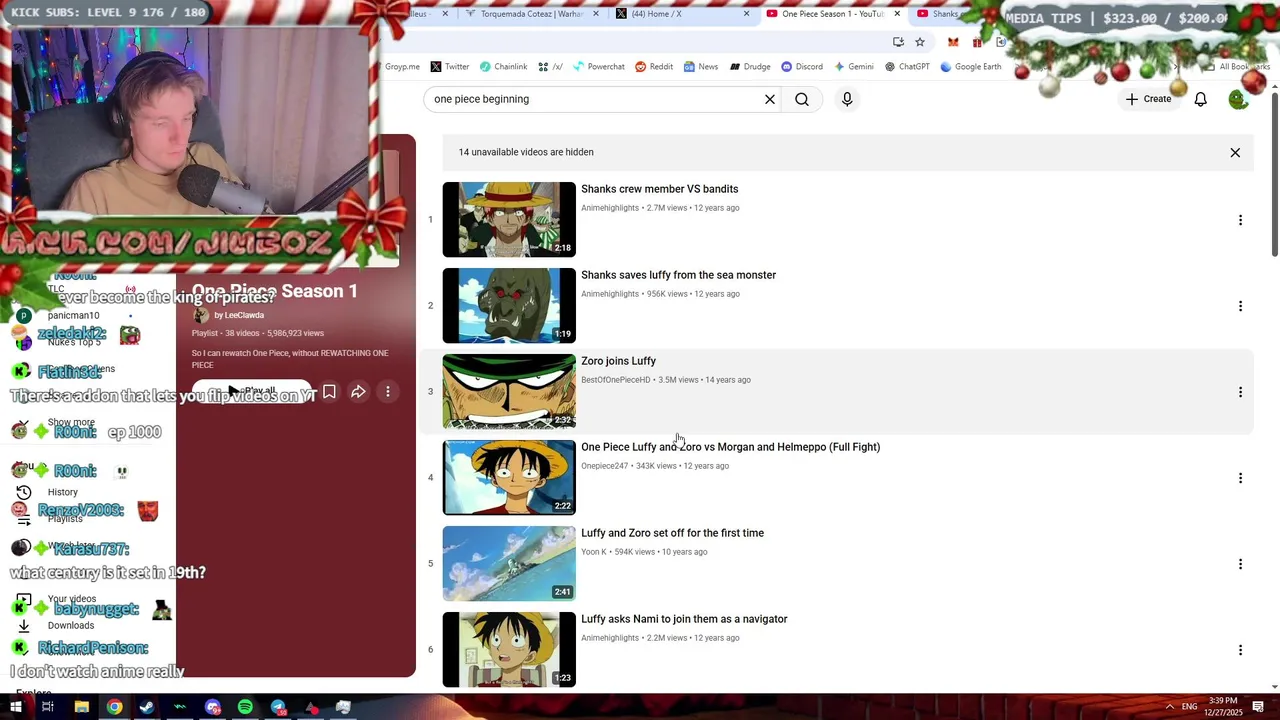This screenshot has height=720, width=1280.
Task: Click the YouTube search magnifier button
Action: click(802, 99)
